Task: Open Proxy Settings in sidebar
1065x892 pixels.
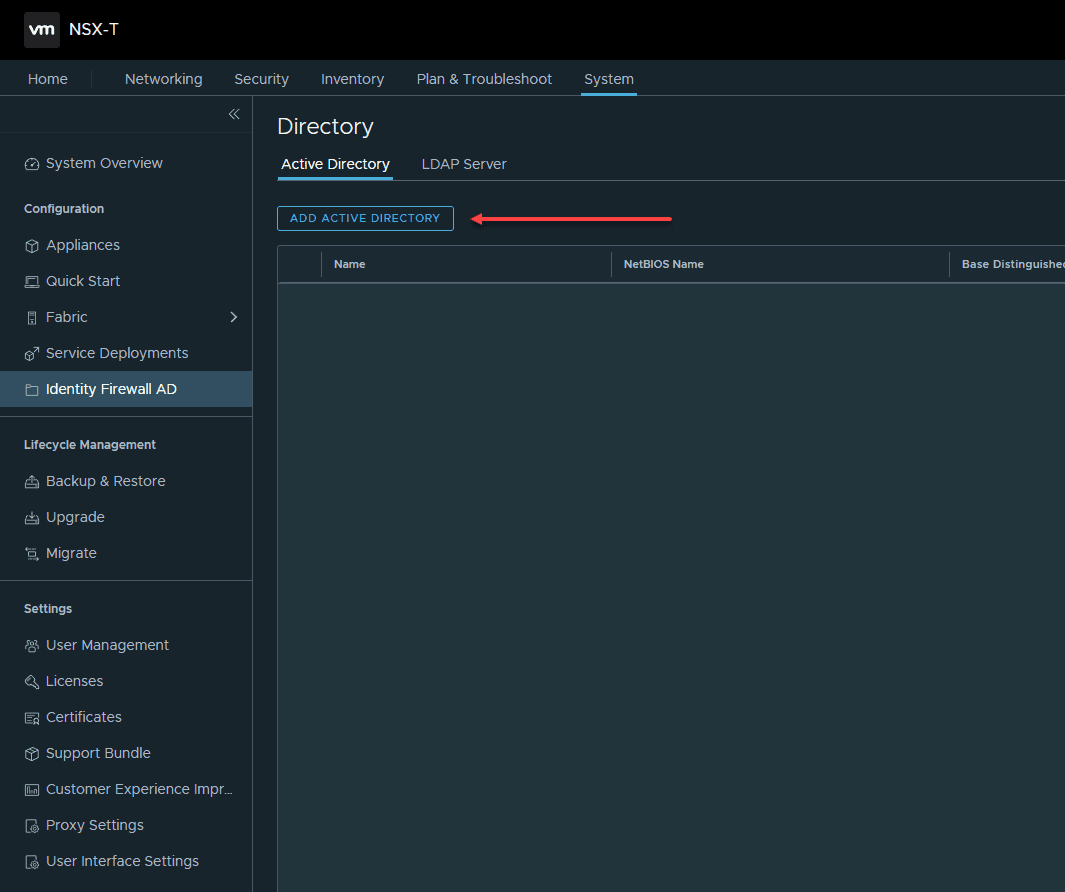Action: 95,825
